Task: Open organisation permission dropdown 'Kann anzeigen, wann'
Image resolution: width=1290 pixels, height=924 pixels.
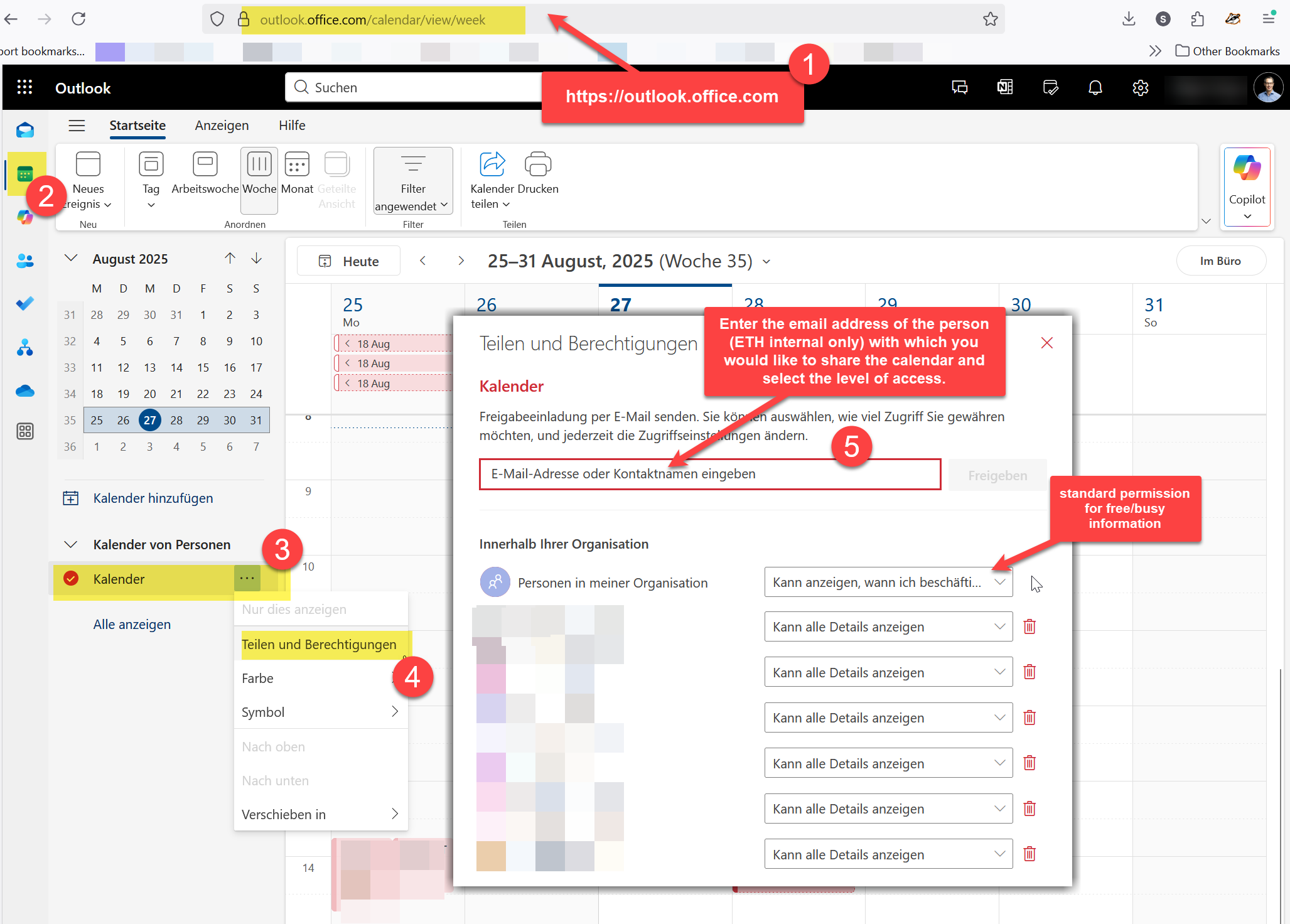Action: [x=888, y=583]
